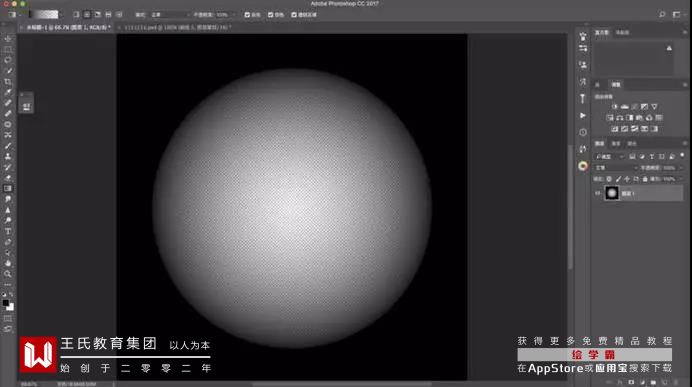Open the color wheel panel icon

point(583,166)
